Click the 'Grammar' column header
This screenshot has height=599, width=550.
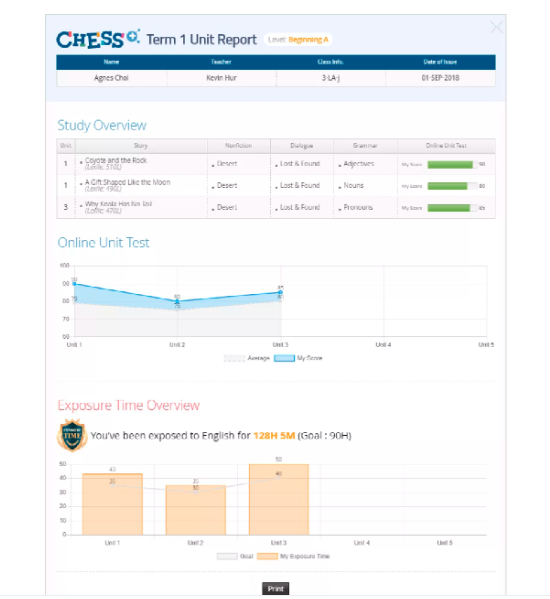coord(365,146)
